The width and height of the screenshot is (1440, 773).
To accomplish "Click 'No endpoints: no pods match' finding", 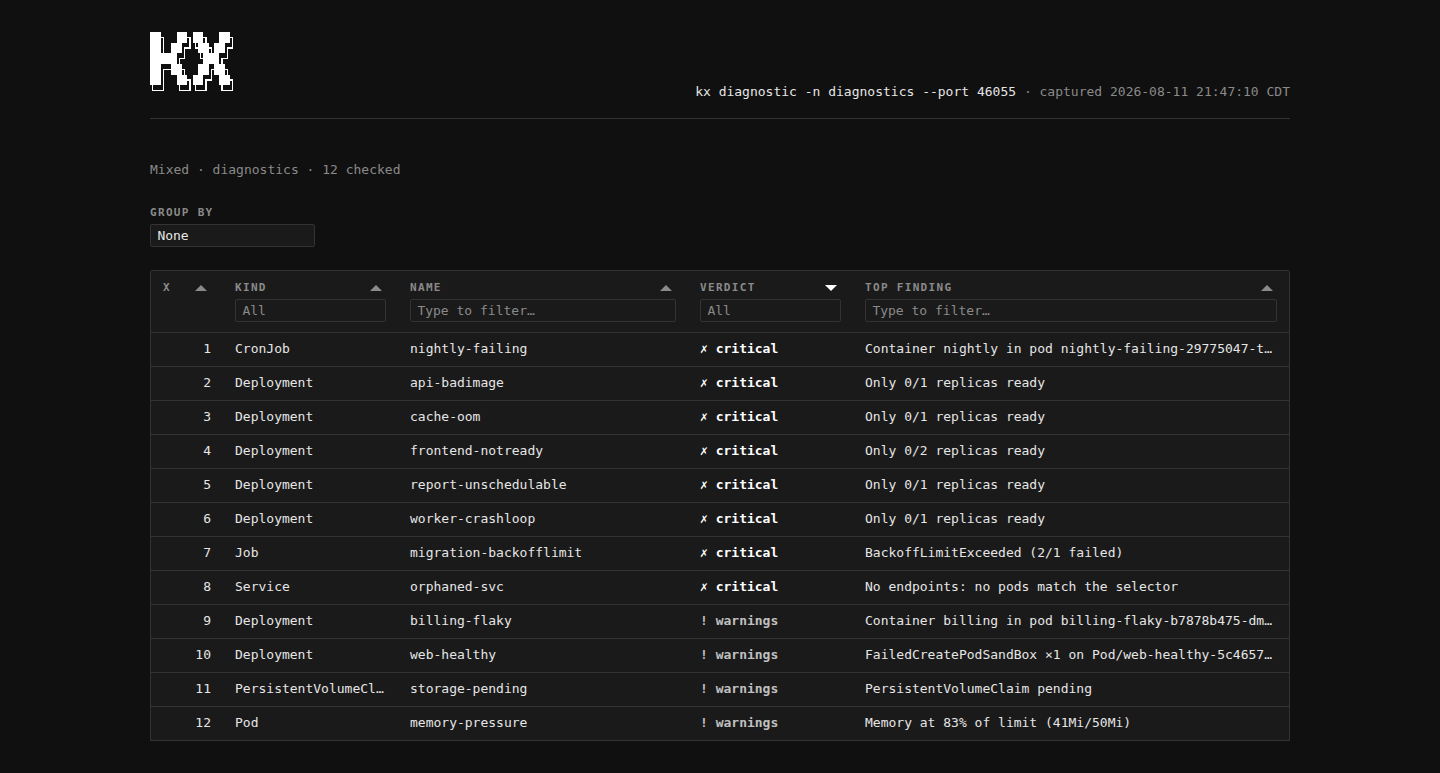I will (1021, 587).
